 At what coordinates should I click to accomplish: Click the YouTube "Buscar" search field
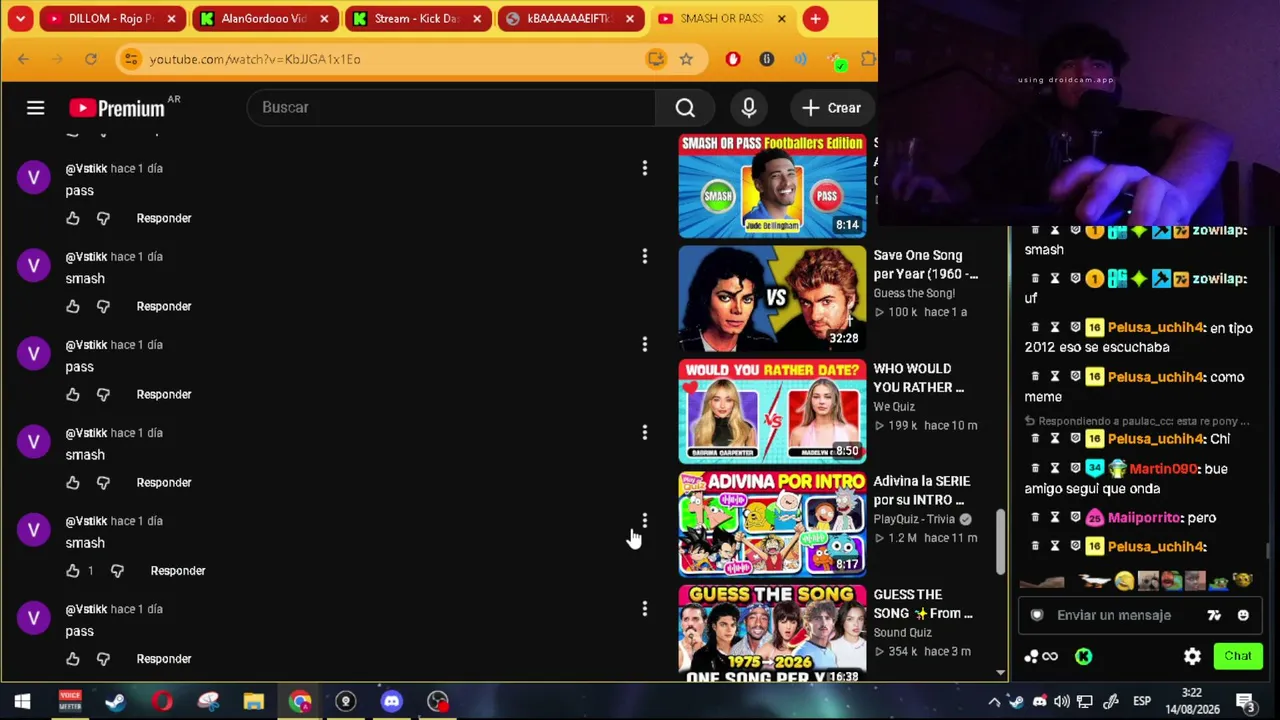(451, 108)
